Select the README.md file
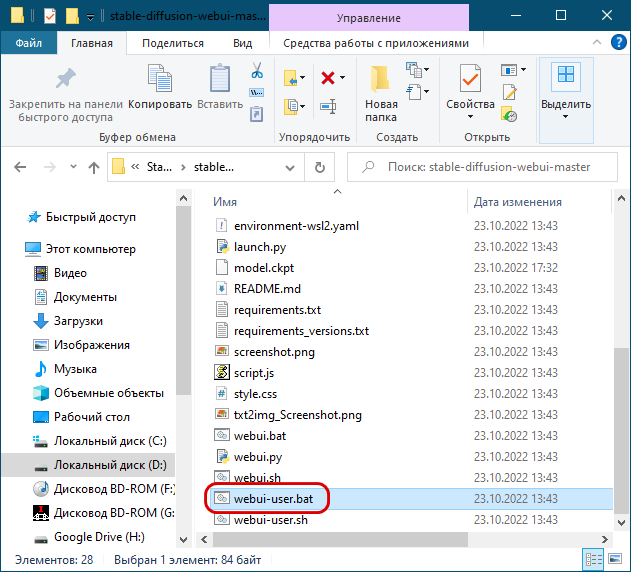Viewport: 631px width, 572px height. (267, 289)
